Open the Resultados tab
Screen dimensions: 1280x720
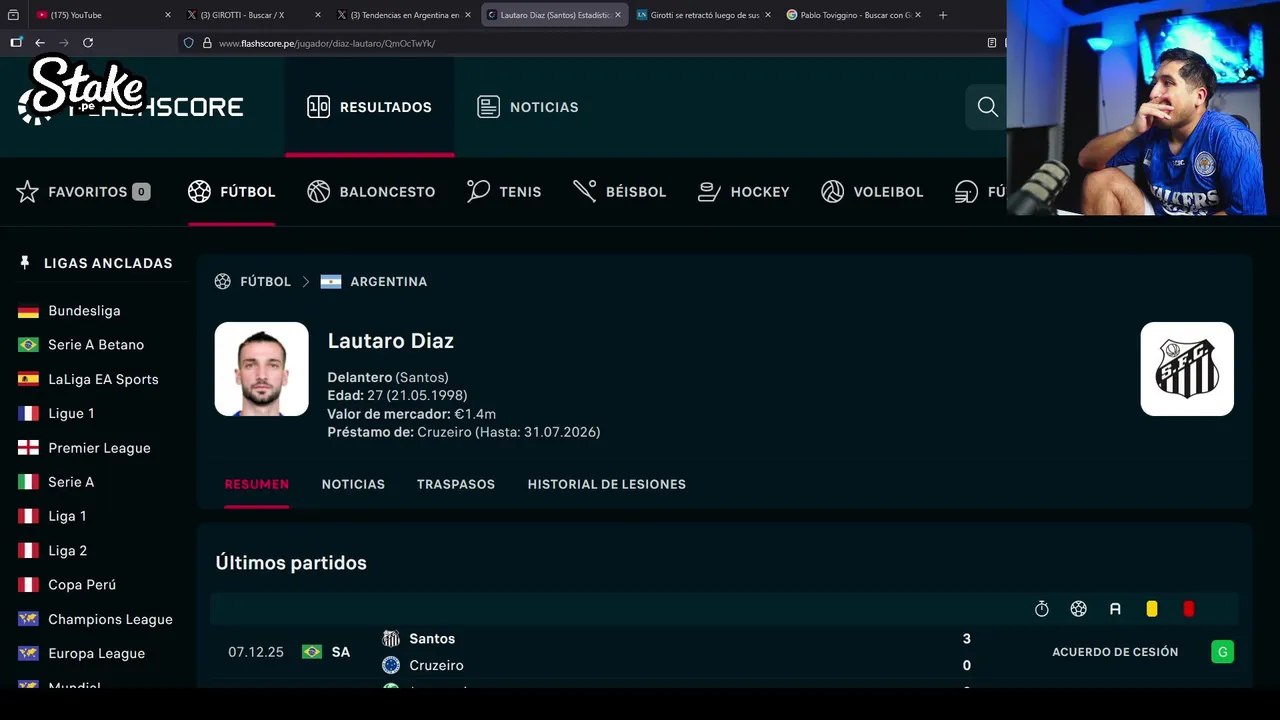[x=369, y=107]
